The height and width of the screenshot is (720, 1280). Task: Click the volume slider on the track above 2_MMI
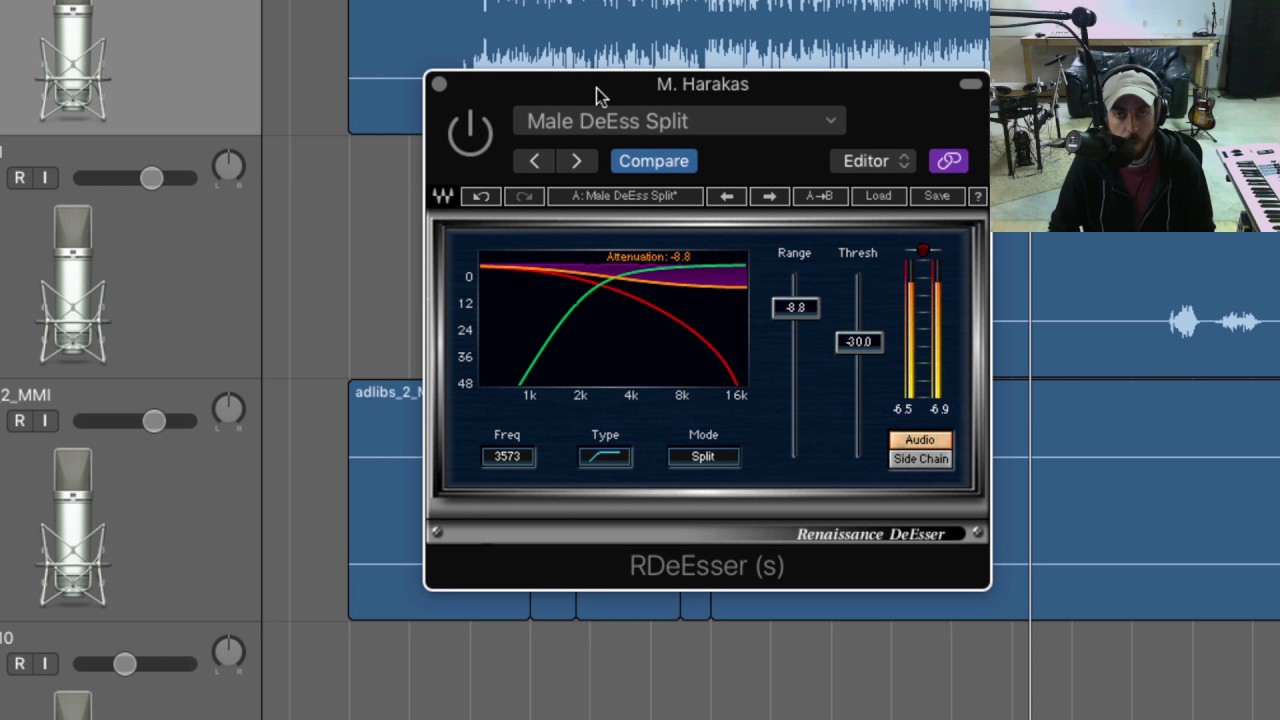(135, 178)
